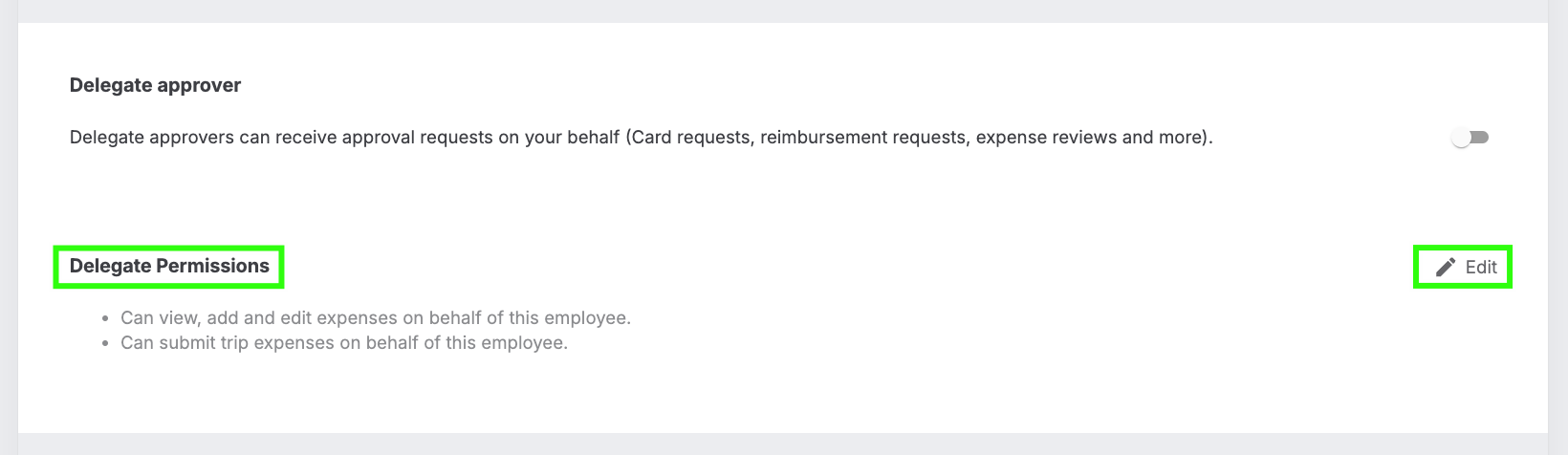Click the toggle knob of the Delegate approver switch
This screenshot has height=455, width=1568.
(x=1461, y=138)
